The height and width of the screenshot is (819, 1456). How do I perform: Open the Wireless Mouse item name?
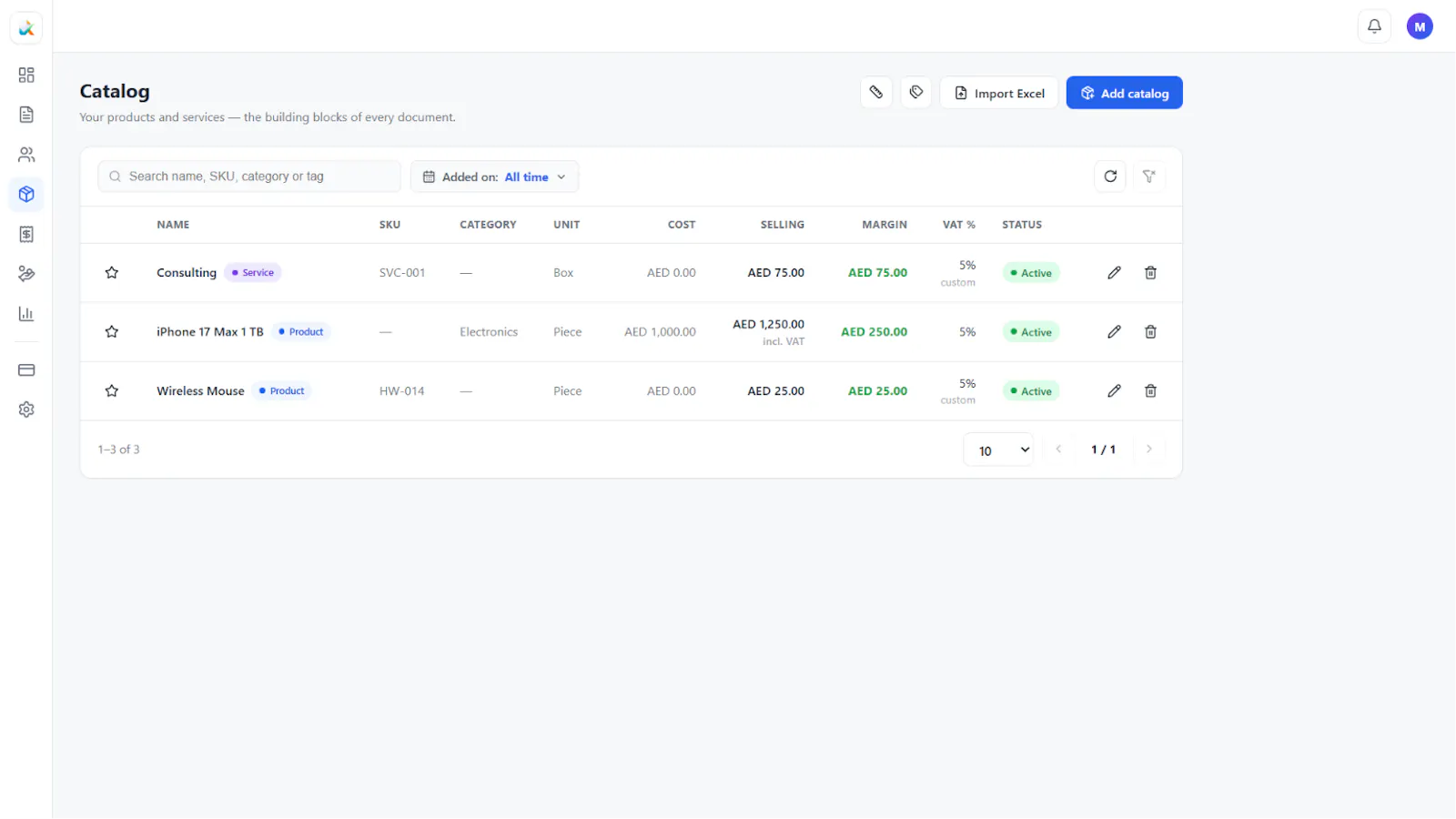pyautogui.click(x=200, y=391)
